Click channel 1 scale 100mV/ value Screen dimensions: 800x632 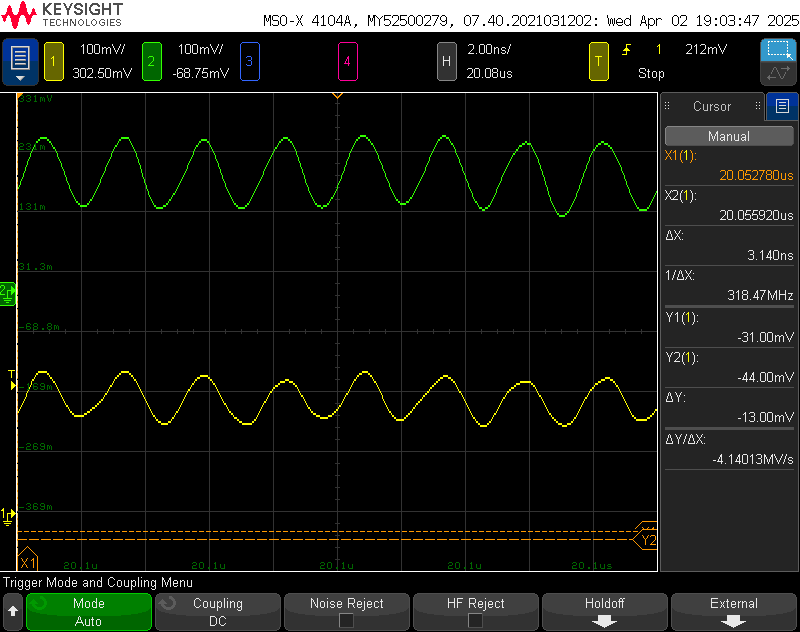[x=103, y=49]
